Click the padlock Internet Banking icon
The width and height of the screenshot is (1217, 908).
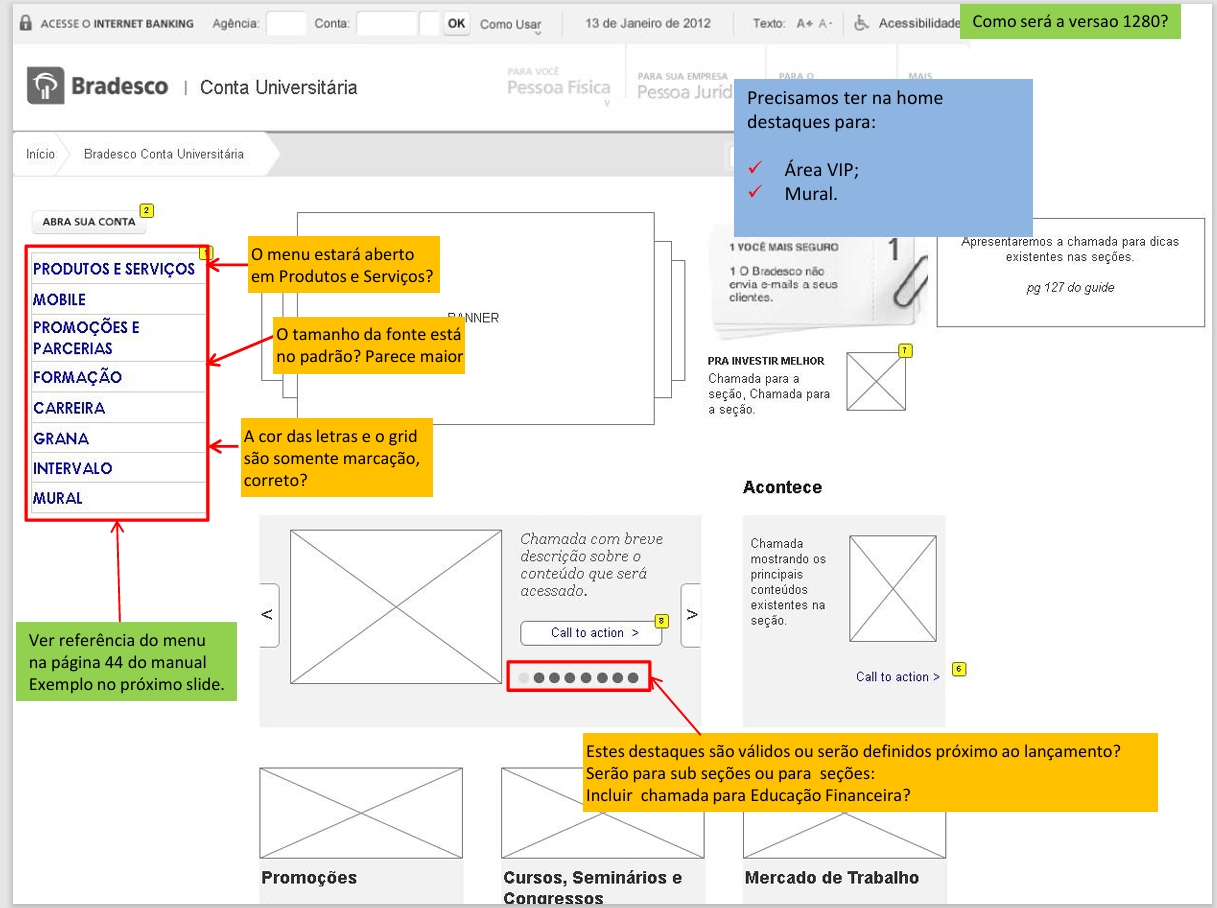[26, 23]
